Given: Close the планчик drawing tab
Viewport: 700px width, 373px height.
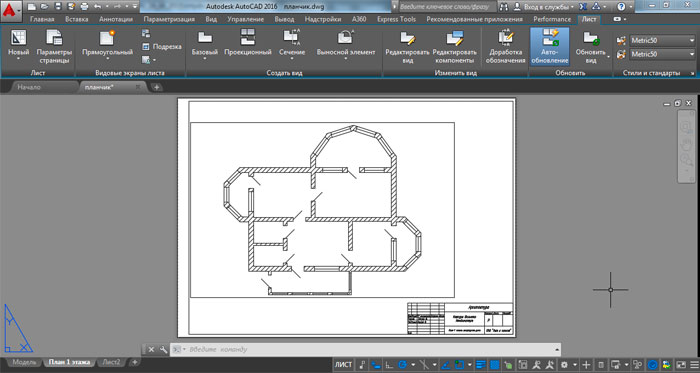Looking at the screenshot, I should 138,87.
